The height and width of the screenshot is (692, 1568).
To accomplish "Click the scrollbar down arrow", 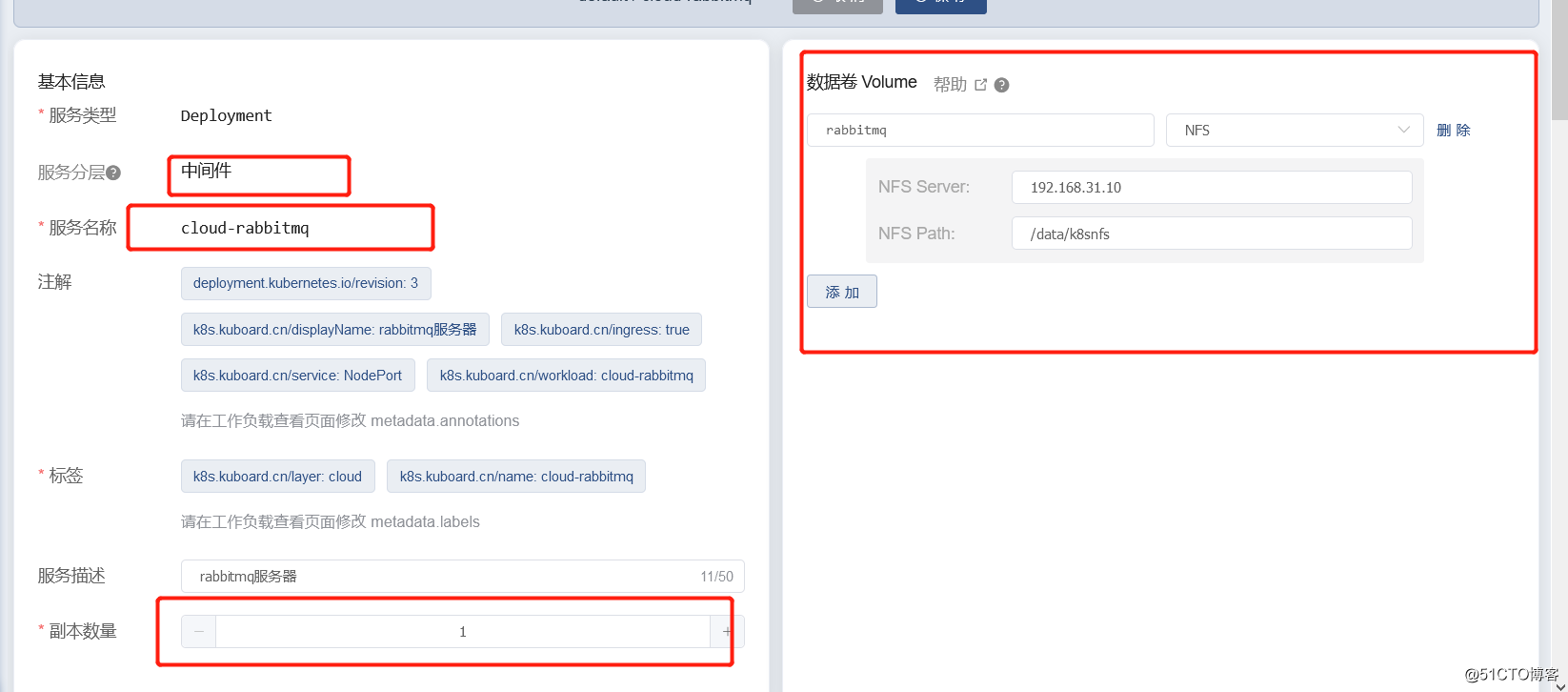I will click(1560, 684).
